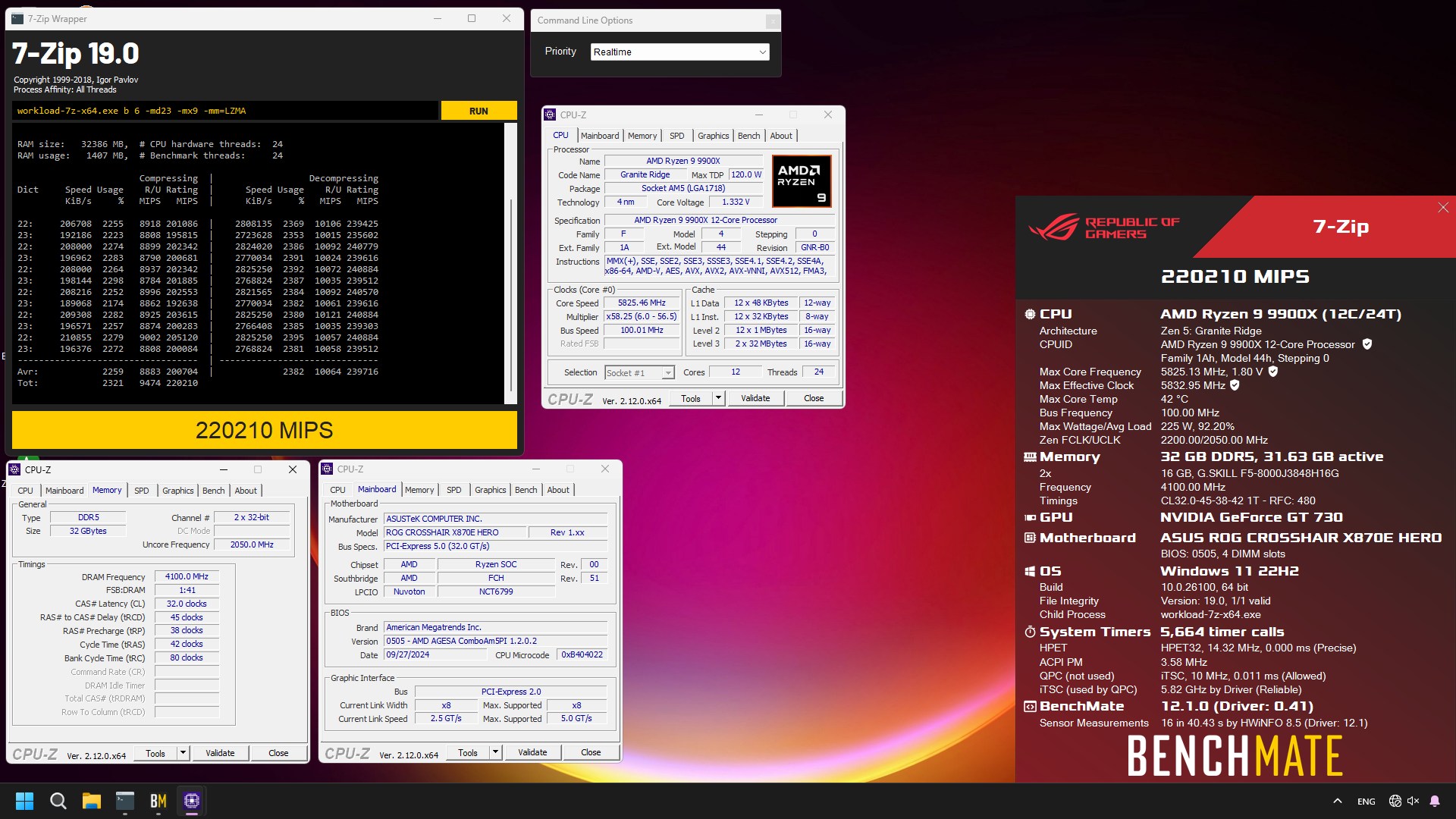
Task: Click System Timers clock icon
Action: click(x=1030, y=632)
